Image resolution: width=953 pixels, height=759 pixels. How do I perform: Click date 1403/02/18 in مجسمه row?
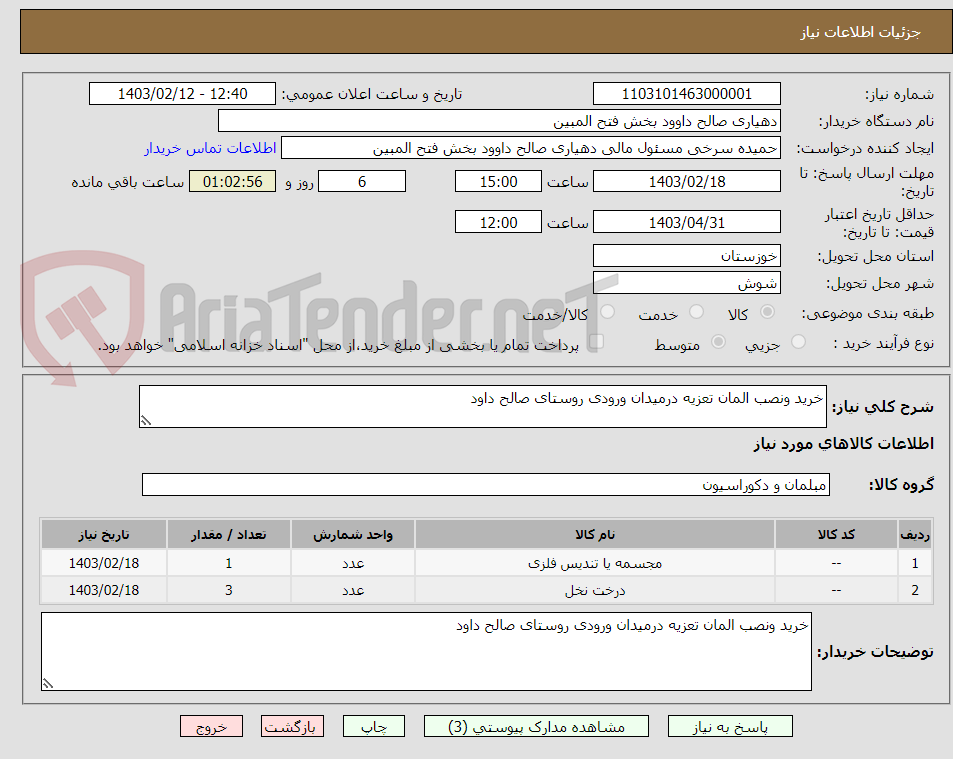tap(104, 563)
